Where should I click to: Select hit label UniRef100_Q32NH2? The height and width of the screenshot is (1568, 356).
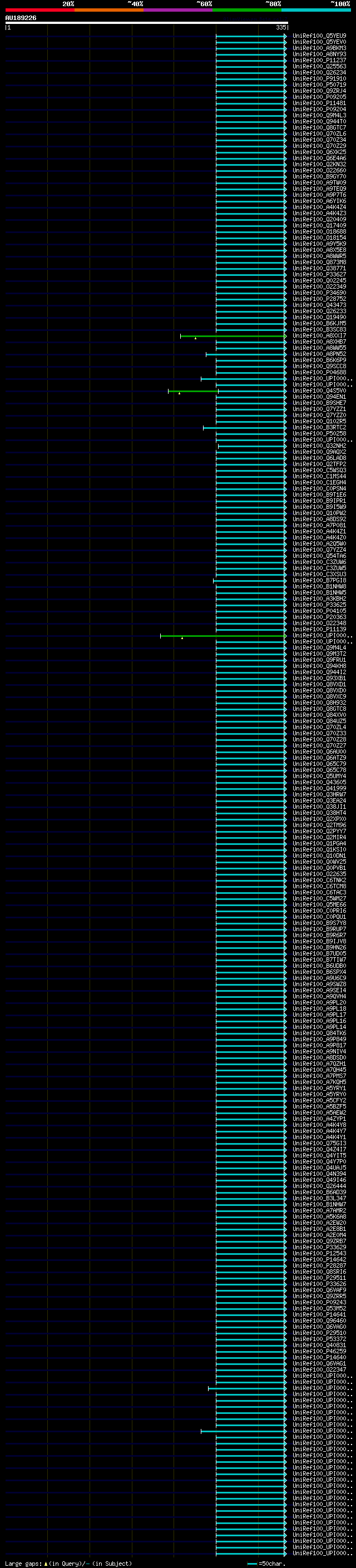click(319, 446)
